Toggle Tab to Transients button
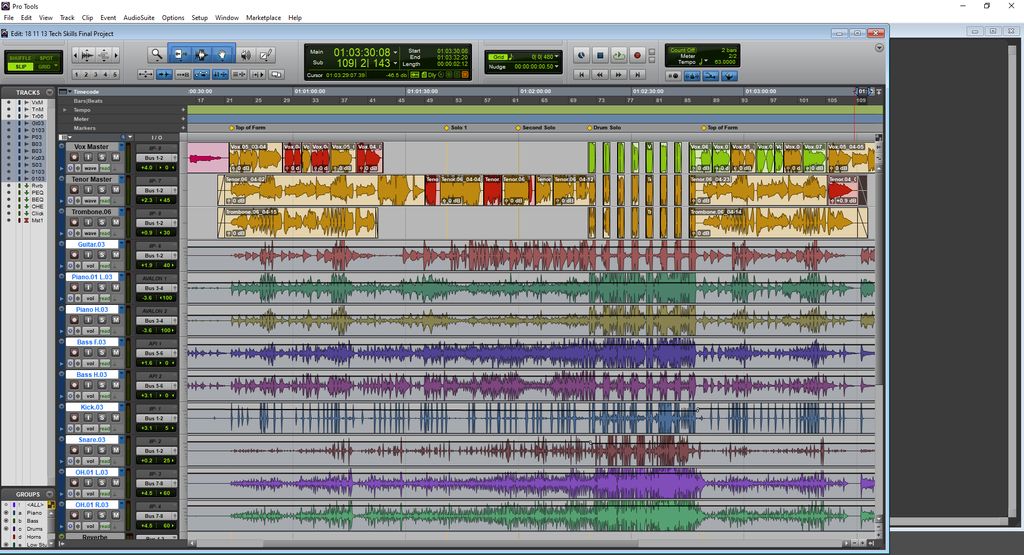Screen dimensions: 1024x555 click(x=165, y=74)
